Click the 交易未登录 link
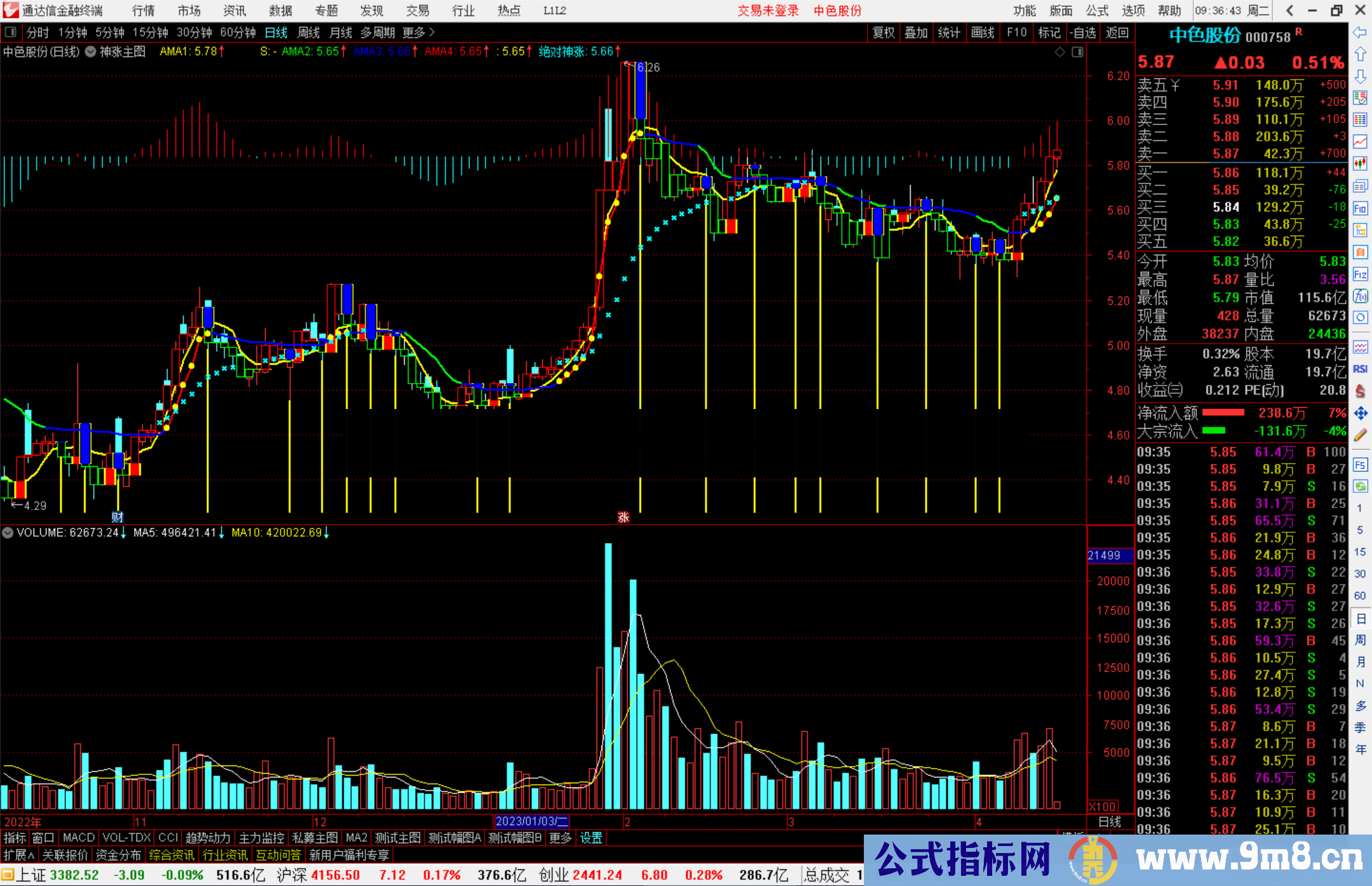Viewport: 1372px width, 886px height. pos(768,11)
